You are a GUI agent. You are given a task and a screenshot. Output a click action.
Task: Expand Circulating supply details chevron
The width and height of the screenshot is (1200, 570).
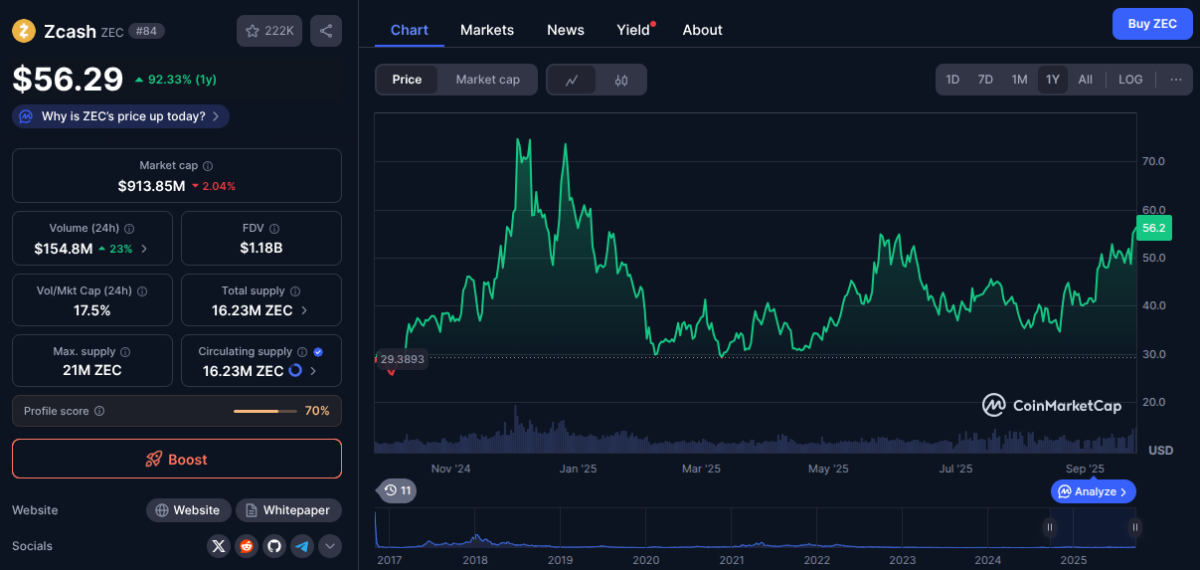[x=313, y=371]
